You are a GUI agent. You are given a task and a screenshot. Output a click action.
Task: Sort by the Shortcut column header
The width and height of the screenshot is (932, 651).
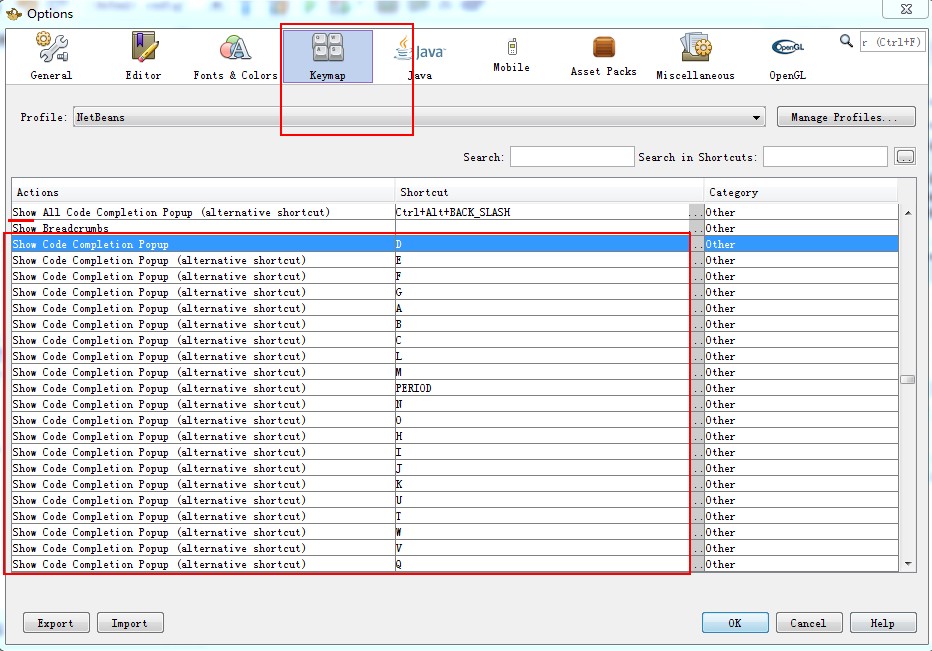click(x=549, y=192)
